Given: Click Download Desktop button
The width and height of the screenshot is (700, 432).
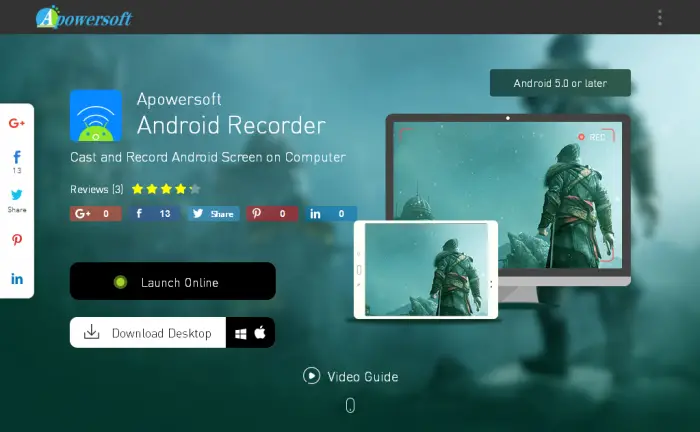Looking at the screenshot, I should (148, 333).
